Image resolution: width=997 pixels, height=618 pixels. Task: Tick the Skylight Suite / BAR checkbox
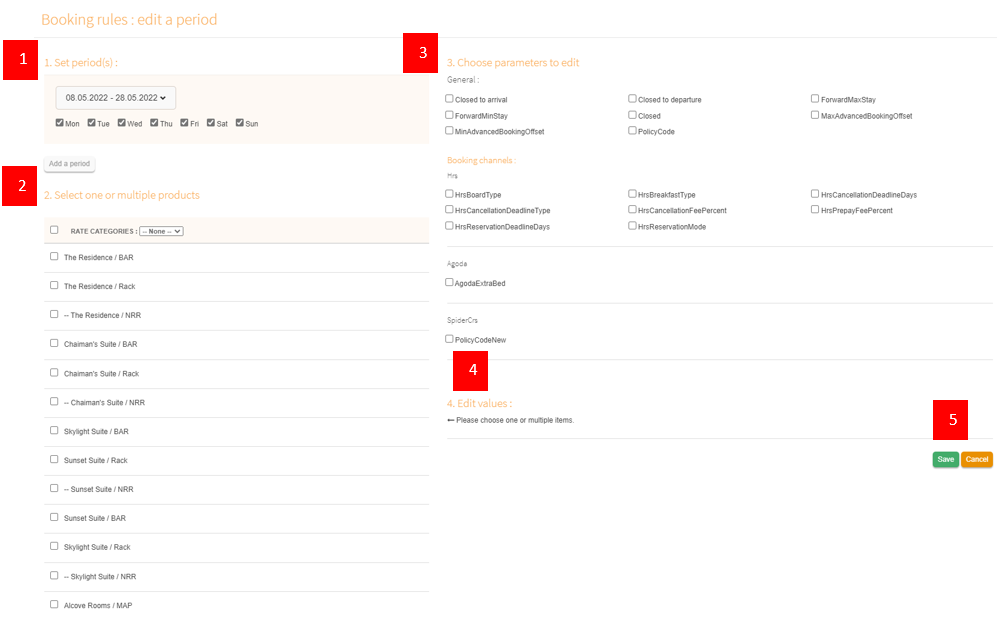[54, 431]
